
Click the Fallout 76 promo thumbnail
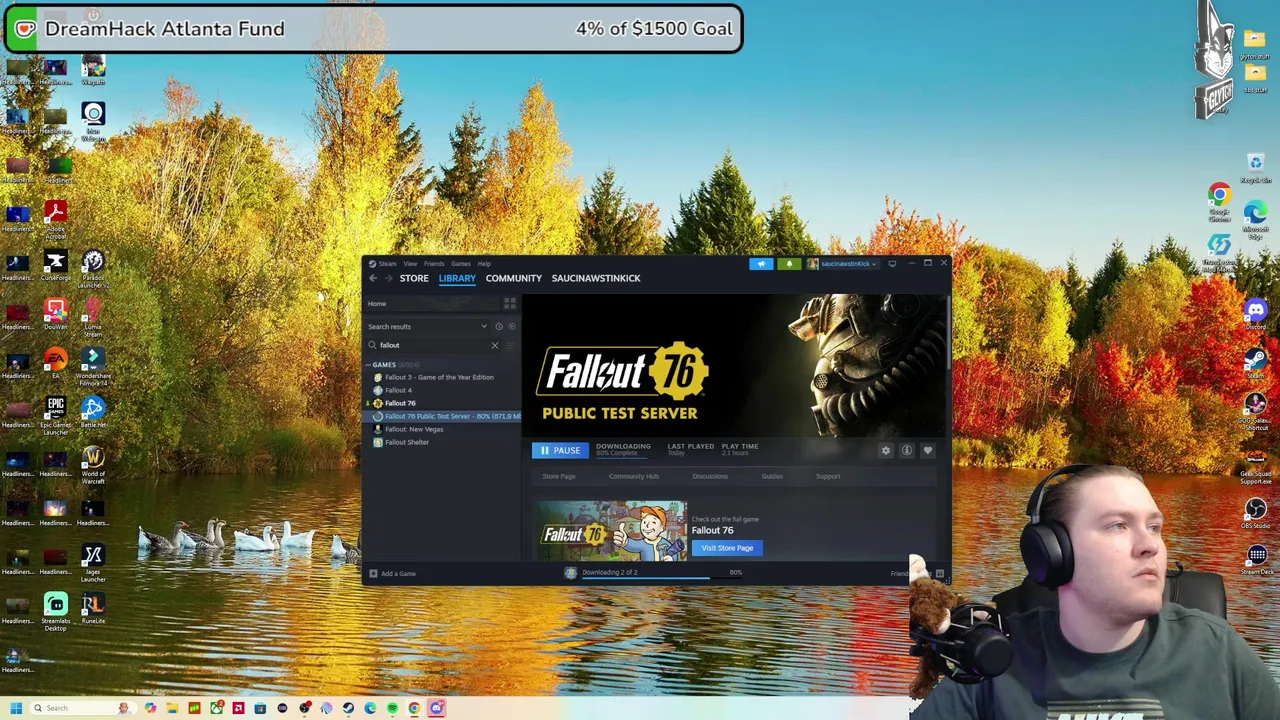612,532
